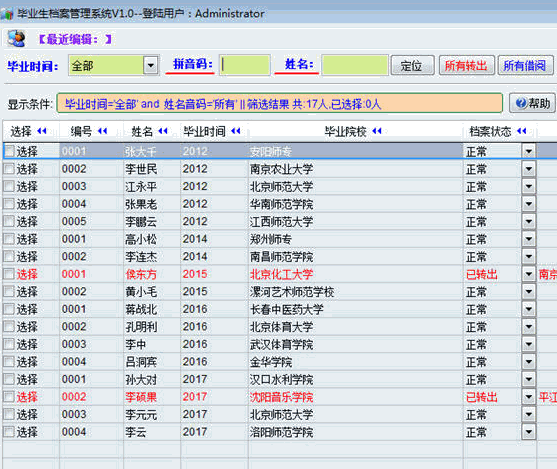The height and width of the screenshot is (469, 557).
Task: Click the 定位 button
Action: tap(412, 65)
